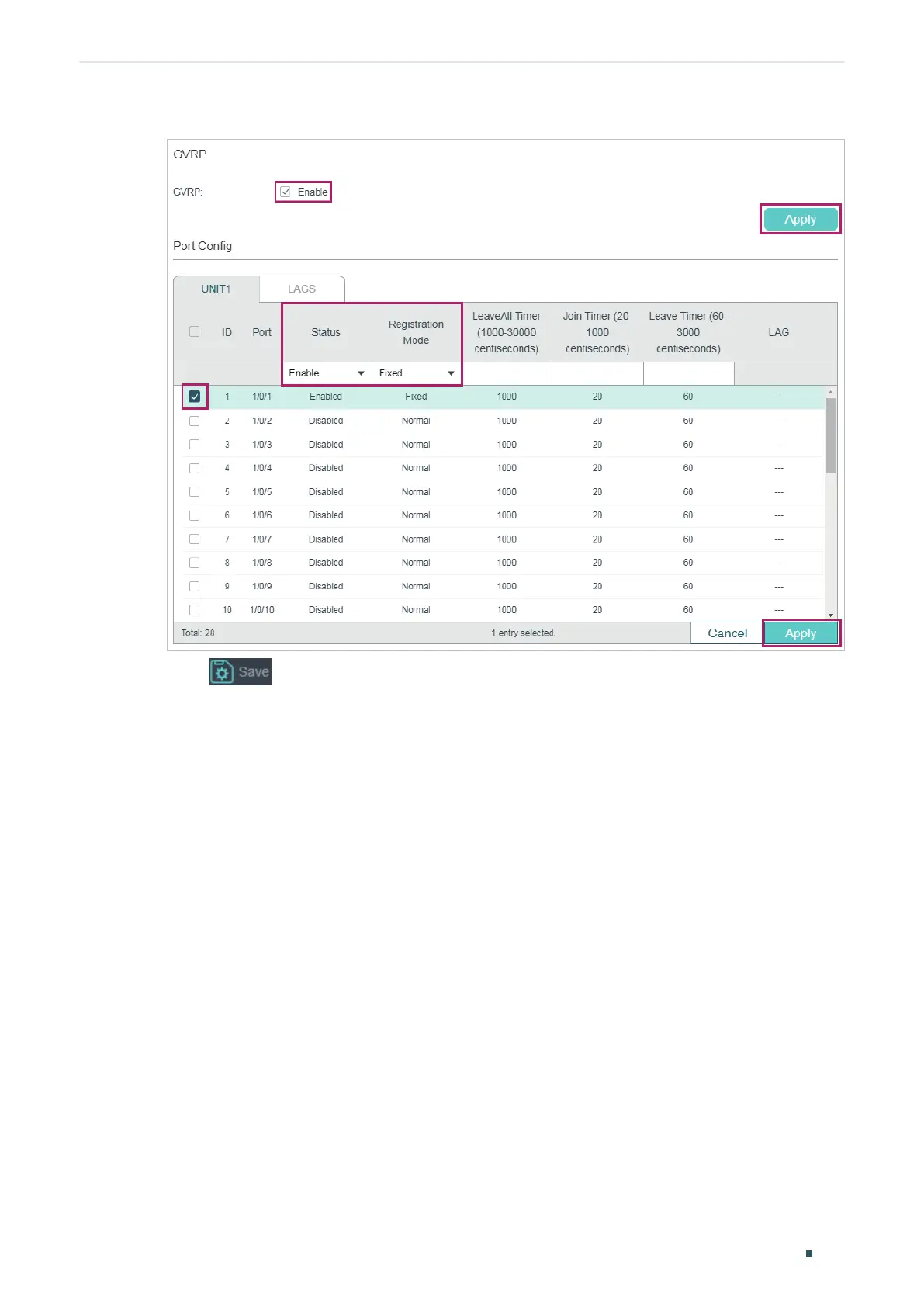Click the 'Total: 28' footer text
The height and width of the screenshot is (1307, 924).
pos(198,633)
